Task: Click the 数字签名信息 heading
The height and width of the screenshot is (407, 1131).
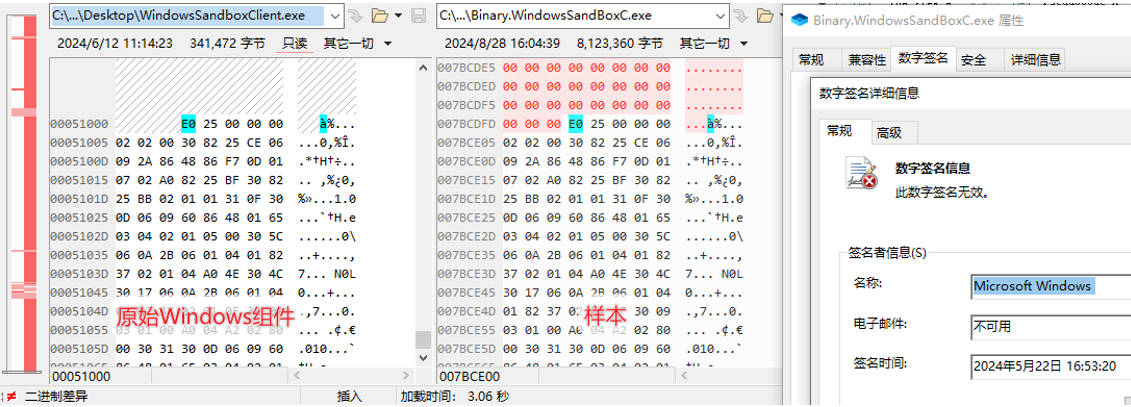Action: tap(933, 168)
